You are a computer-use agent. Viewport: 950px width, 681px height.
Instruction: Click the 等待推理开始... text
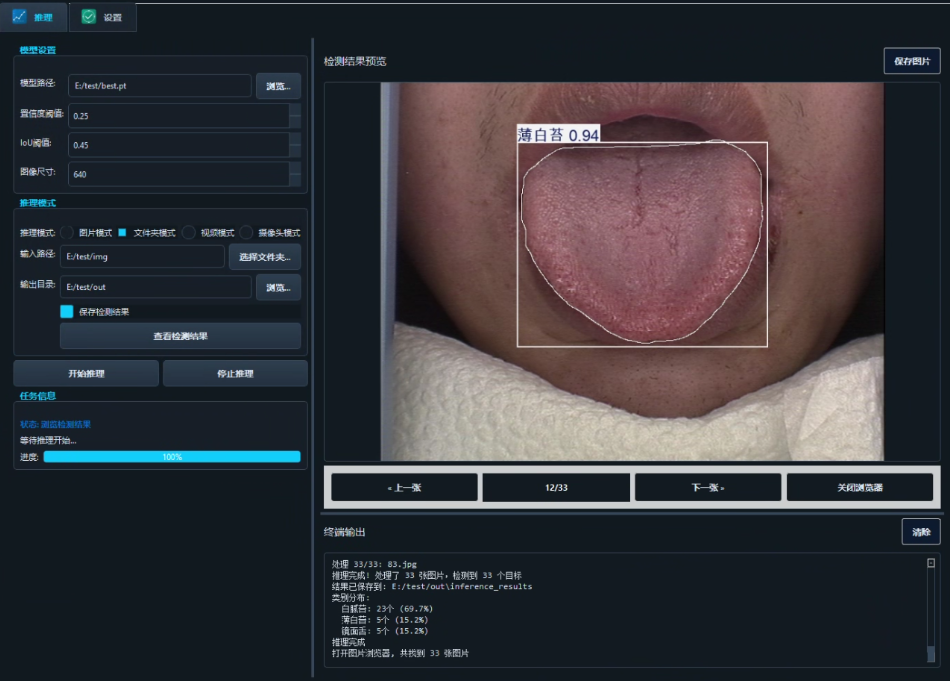pos(48,440)
